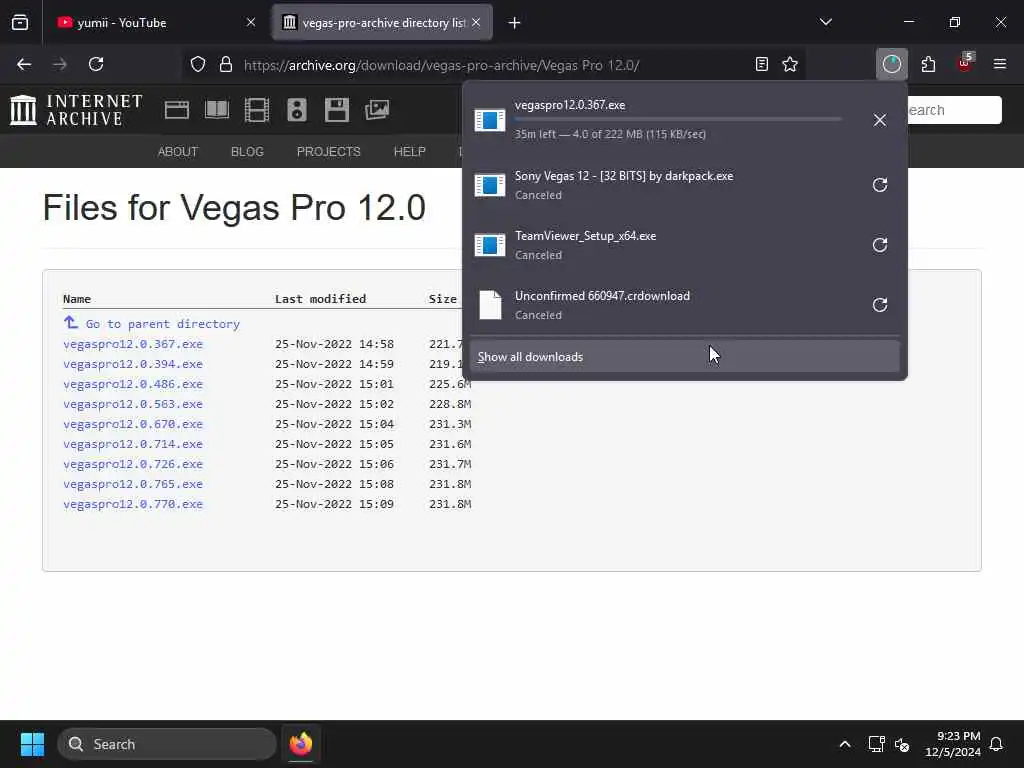Open the BLOG nav item
Image resolution: width=1024 pixels, height=768 pixels.
coord(247,152)
